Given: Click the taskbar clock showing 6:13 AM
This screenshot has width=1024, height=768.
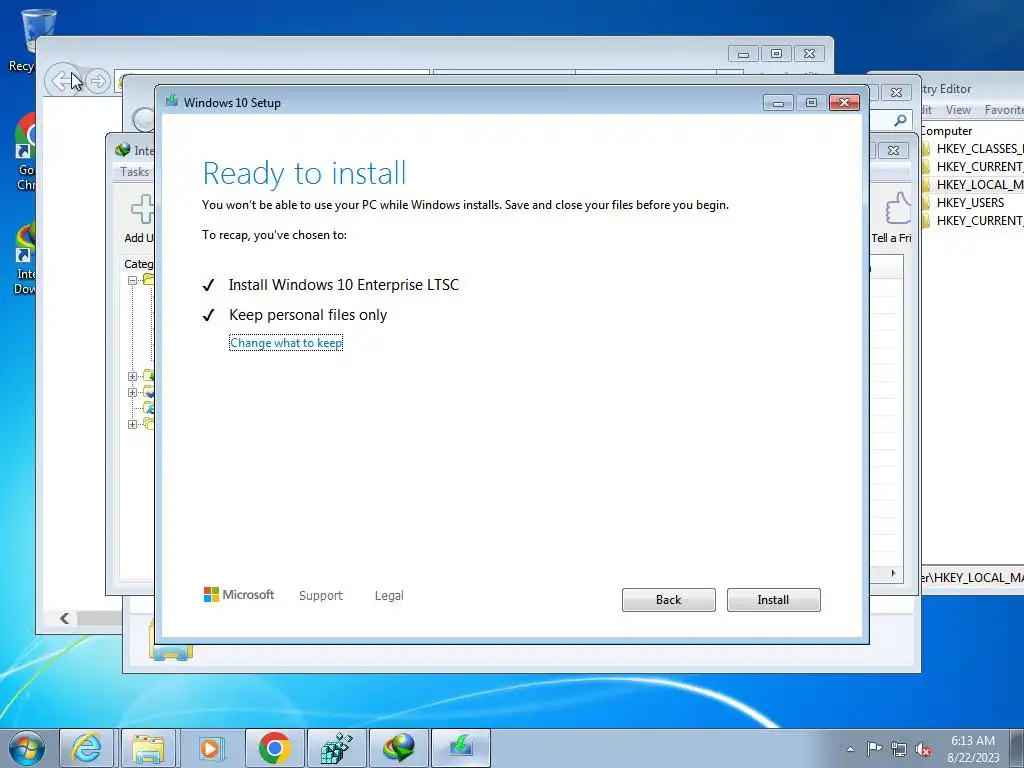Looking at the screenshot, I should coord(973,749).
